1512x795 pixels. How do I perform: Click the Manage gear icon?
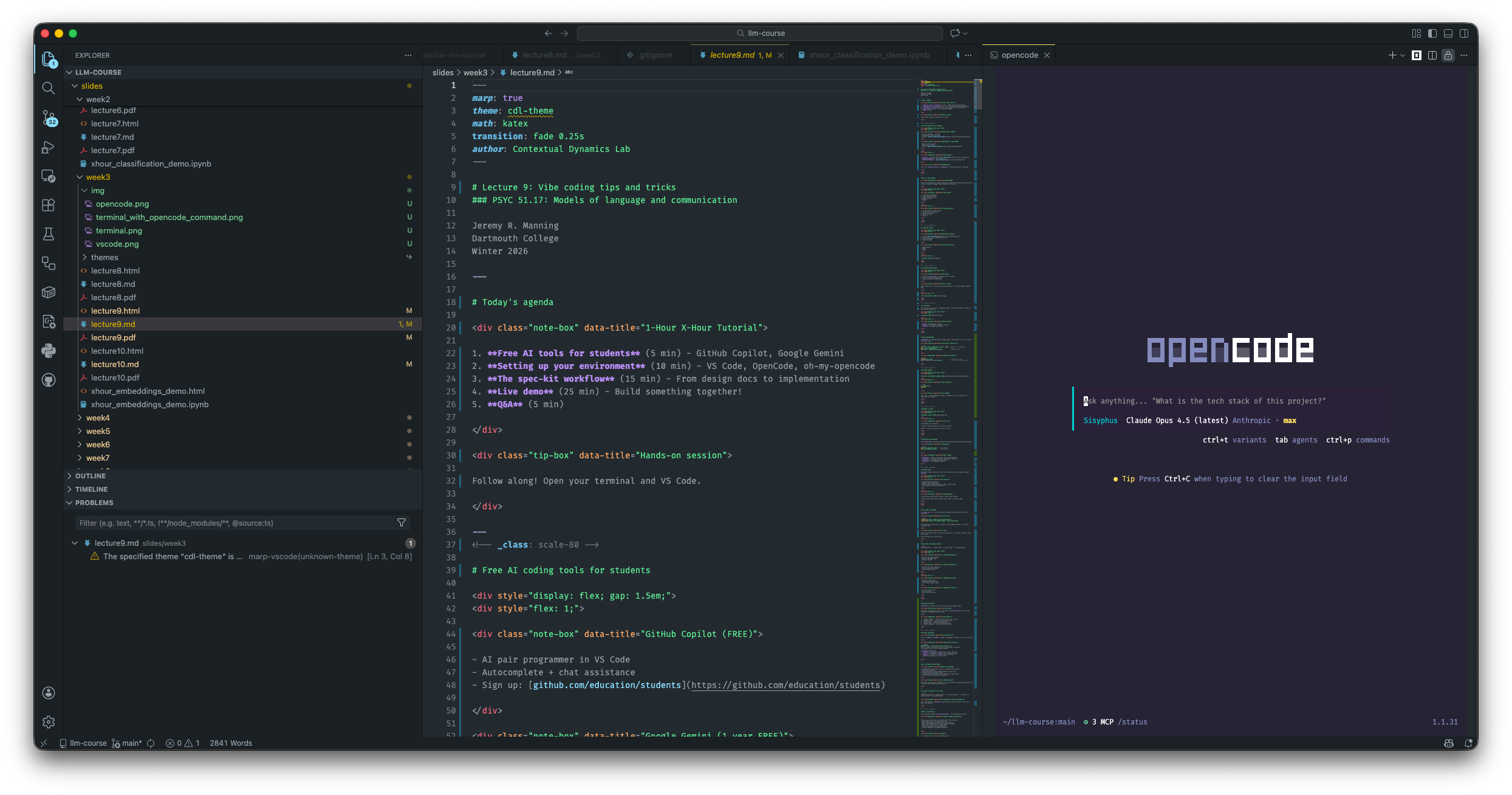(x=49, y=722)
